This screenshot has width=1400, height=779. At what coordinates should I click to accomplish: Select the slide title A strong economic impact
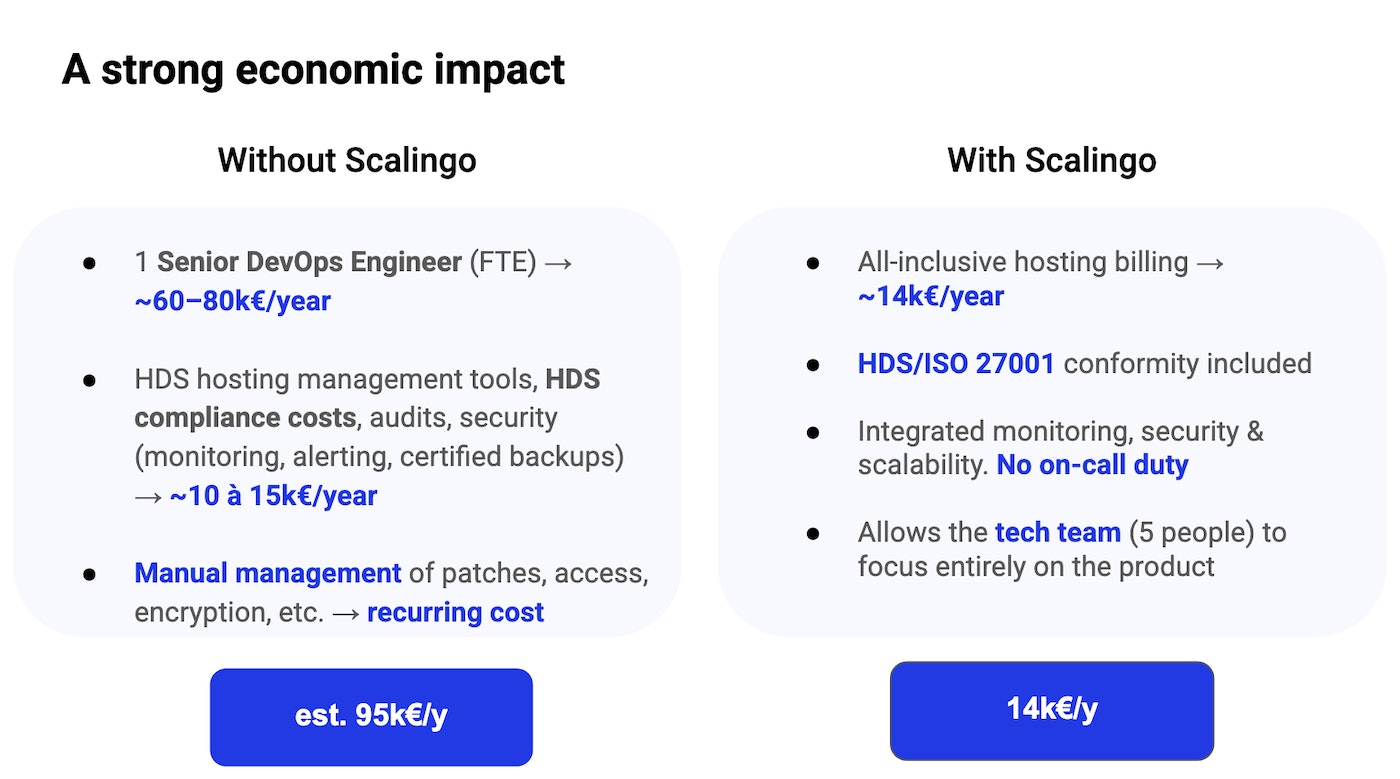coord(314,70)
